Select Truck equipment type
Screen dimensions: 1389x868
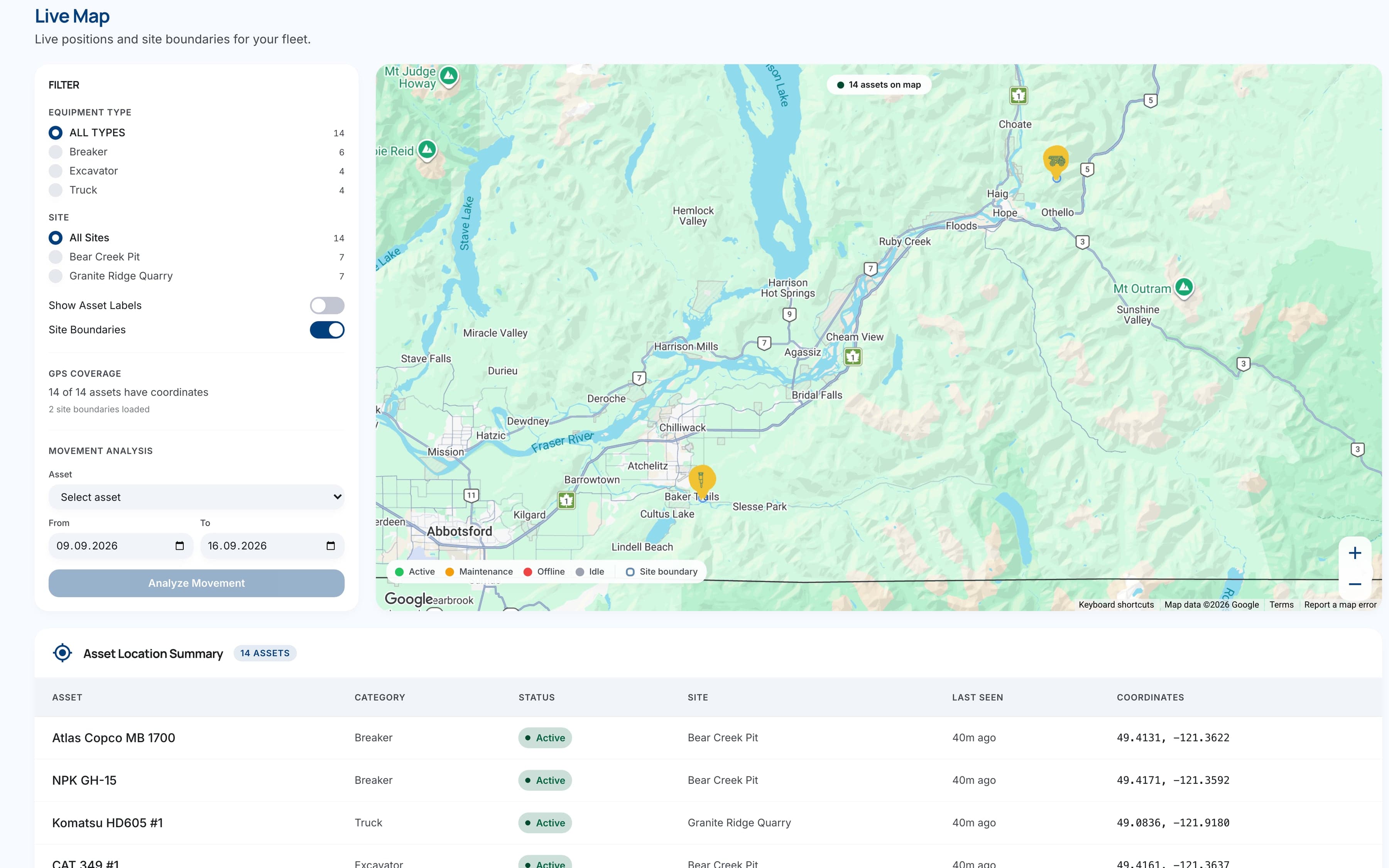196,190
